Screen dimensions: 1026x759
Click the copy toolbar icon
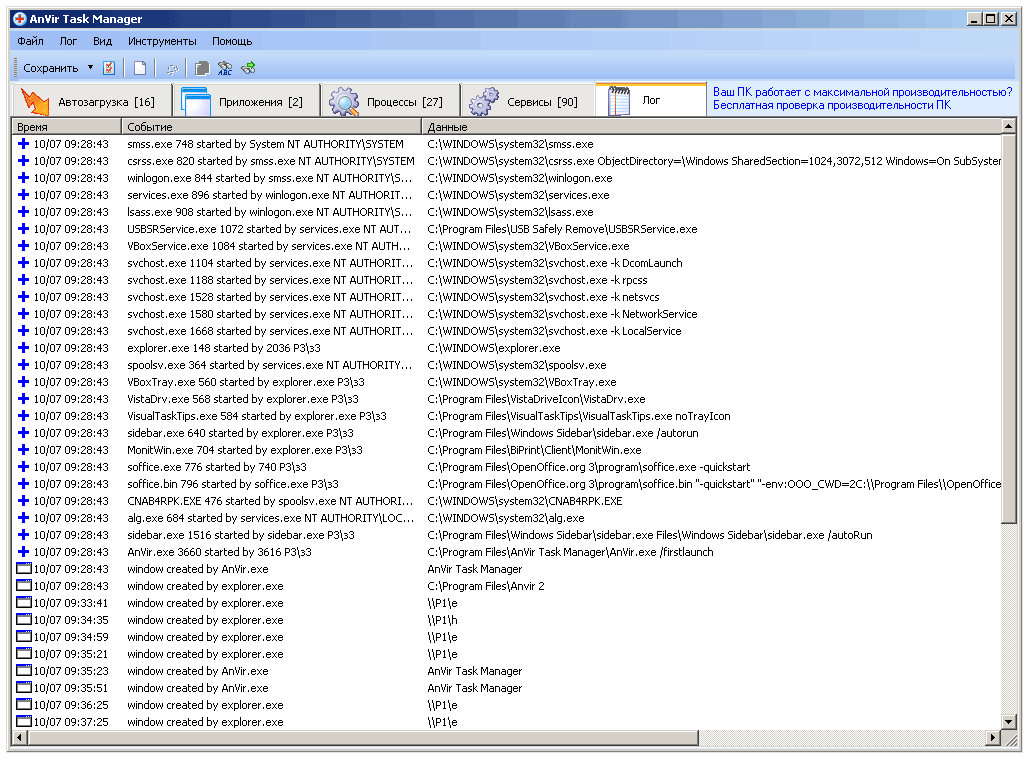pos(202,68)
